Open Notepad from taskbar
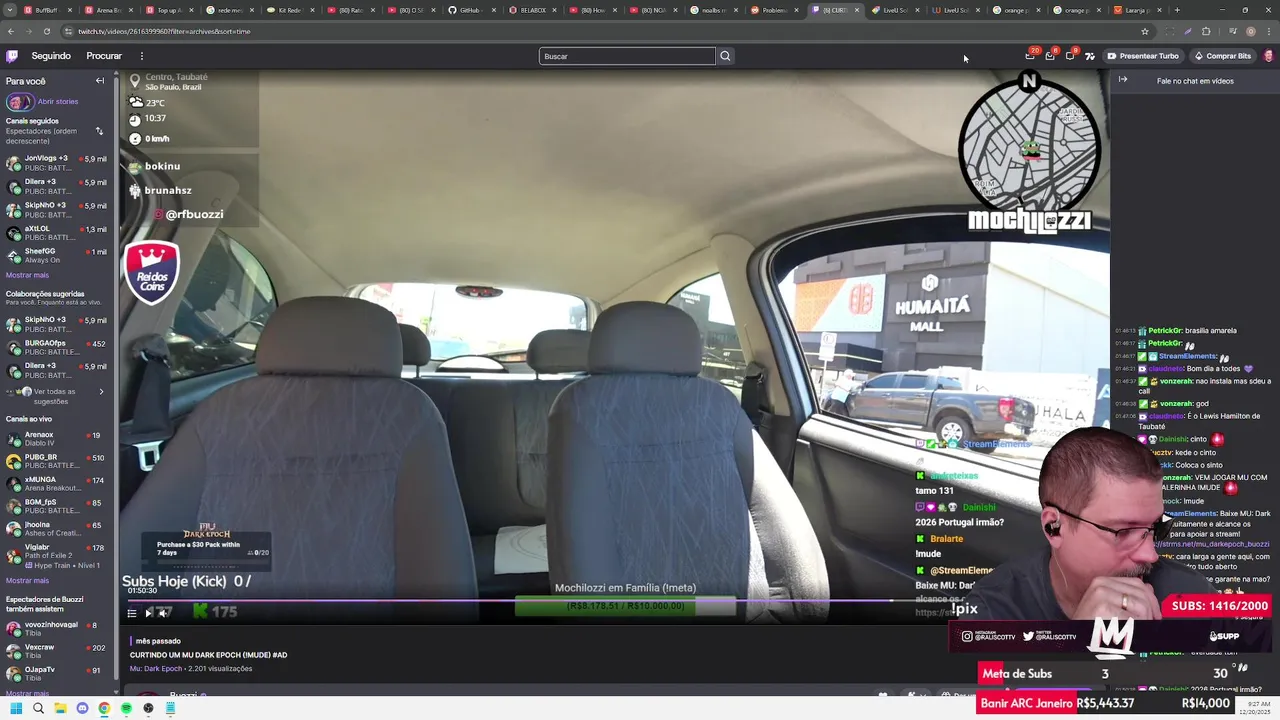Viewport: 1280px width, 720px height. (x=170, y=708)
